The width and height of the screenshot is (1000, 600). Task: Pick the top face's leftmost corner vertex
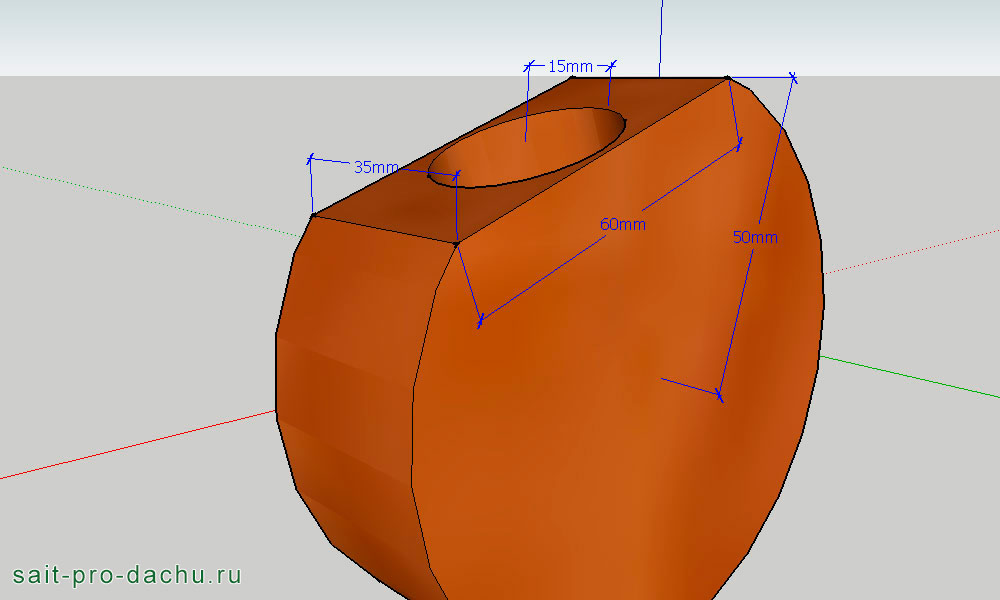tap(313, 215)
